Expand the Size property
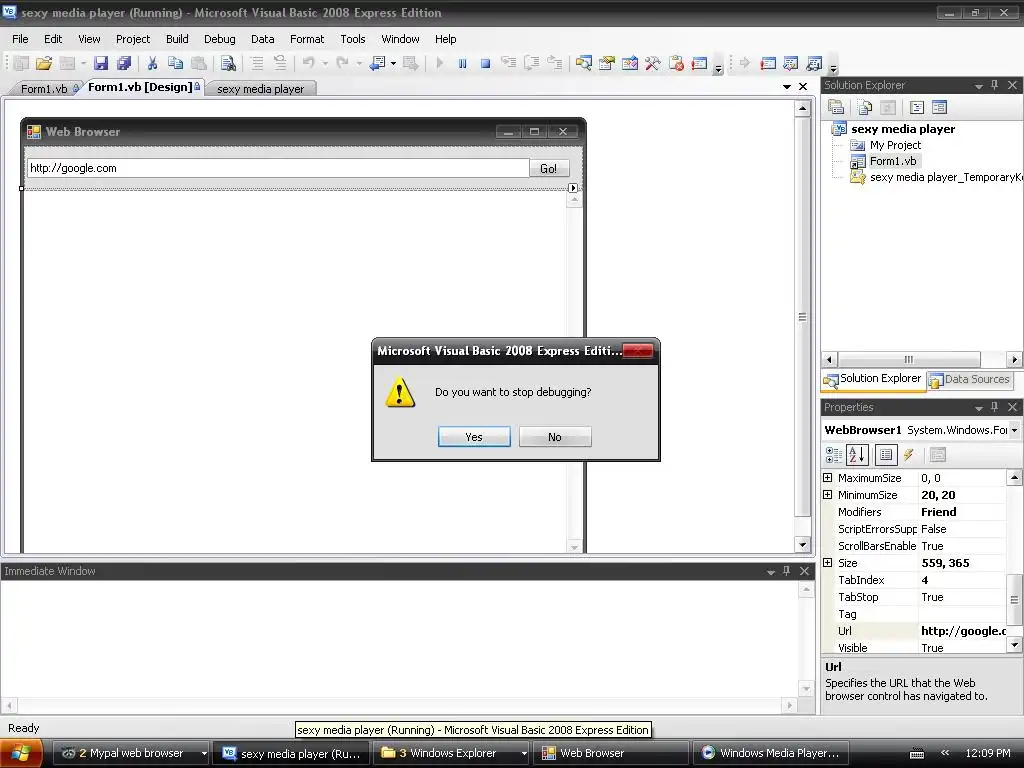 point(827,563)
